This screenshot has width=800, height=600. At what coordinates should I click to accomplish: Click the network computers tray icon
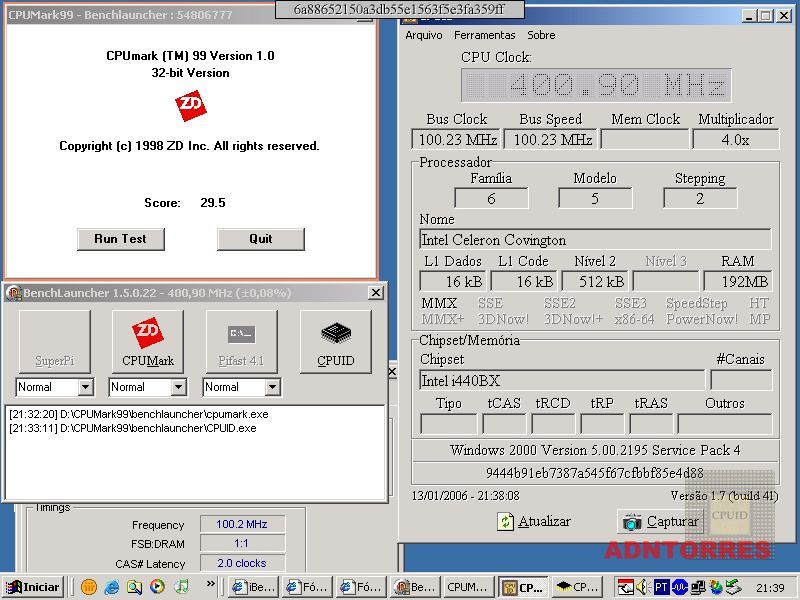click(x=697, y=587)
